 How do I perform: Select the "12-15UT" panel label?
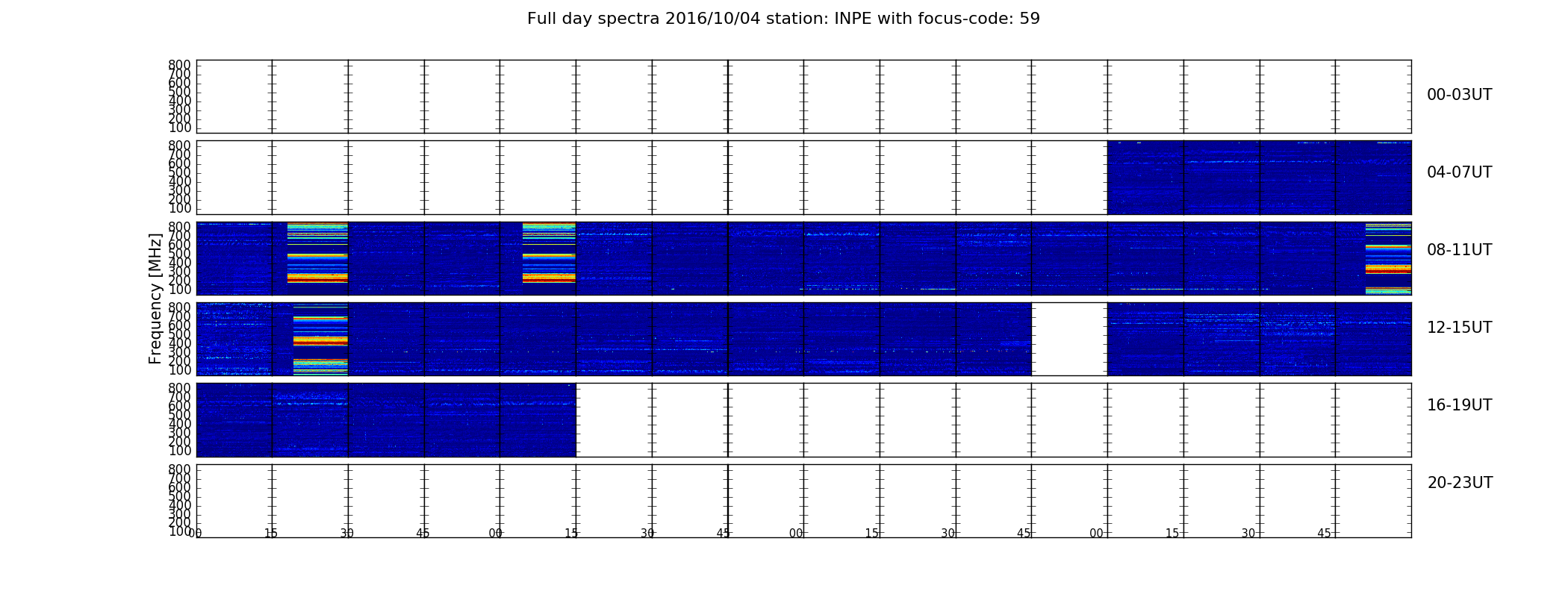click(x=1459, y=328)
